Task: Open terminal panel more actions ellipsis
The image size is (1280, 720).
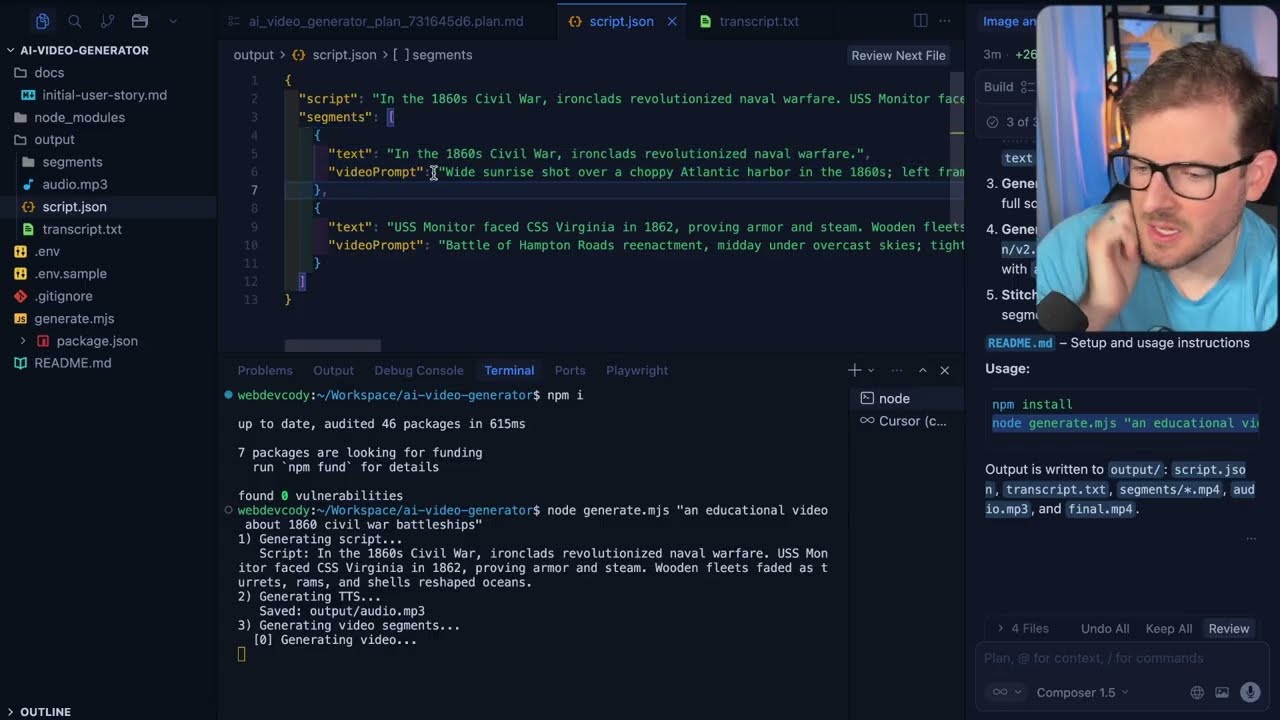Action: coord(896,370)
